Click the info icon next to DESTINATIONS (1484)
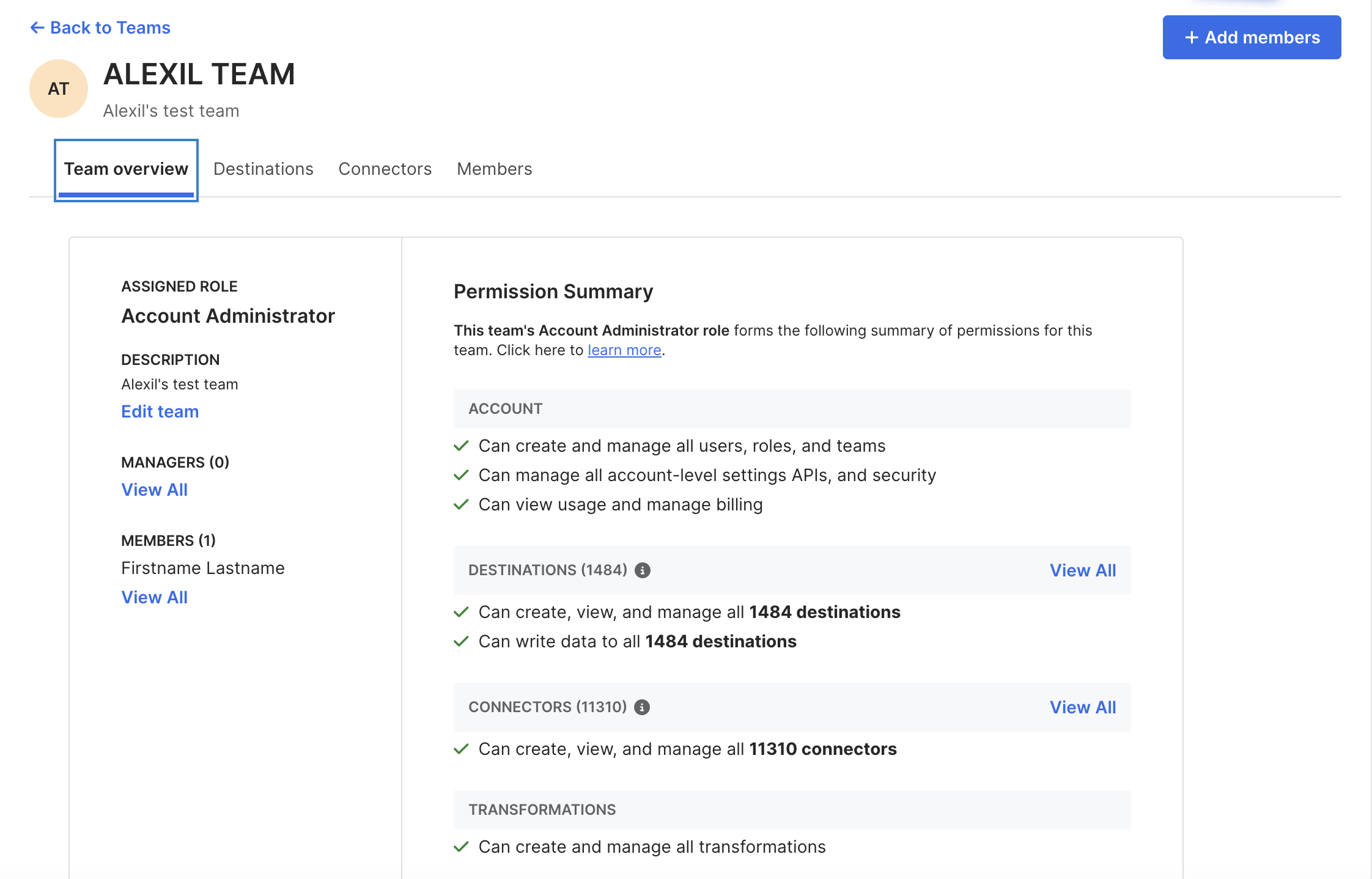Viewport: 1372px width, 879px height. tap(642, 570)
